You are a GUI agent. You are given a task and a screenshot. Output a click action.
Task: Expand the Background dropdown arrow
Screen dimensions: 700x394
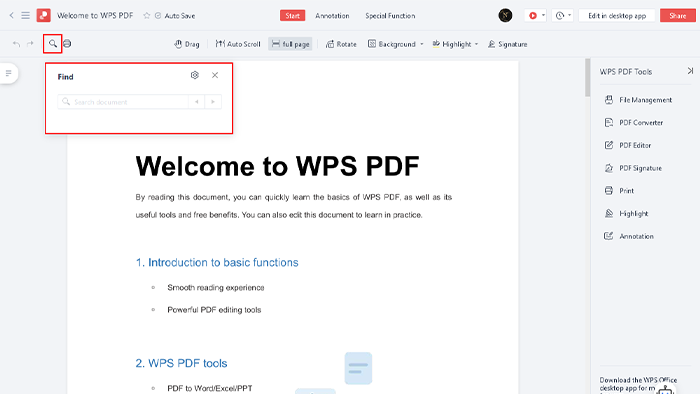tap(421, 44)
